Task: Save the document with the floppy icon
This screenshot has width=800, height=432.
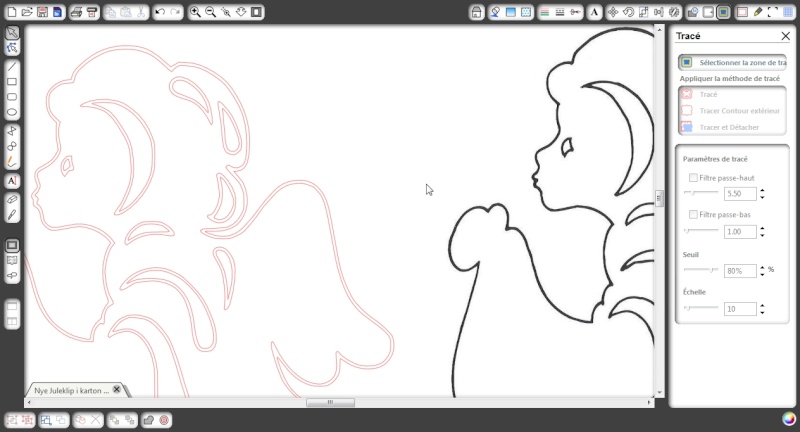Action: pyautogui.click(x=42, y=12)
